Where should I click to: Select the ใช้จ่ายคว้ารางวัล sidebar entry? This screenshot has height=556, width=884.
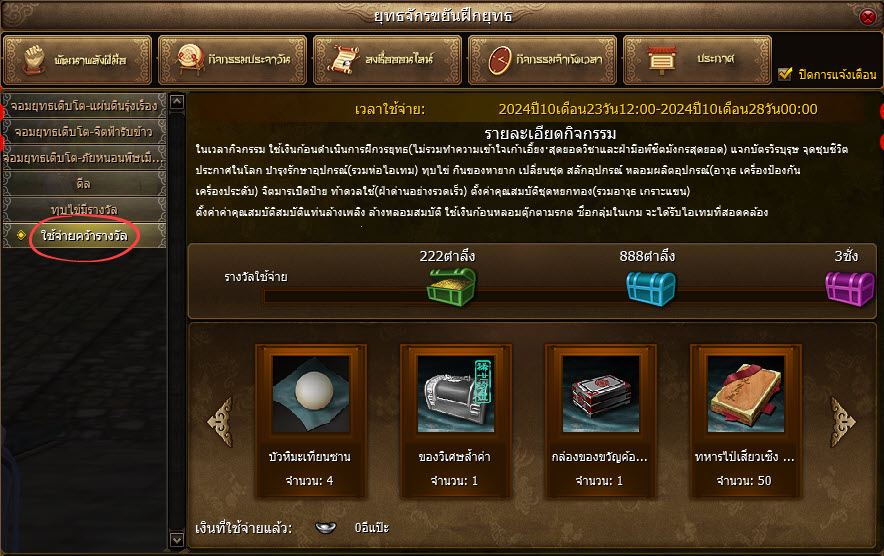85,235
